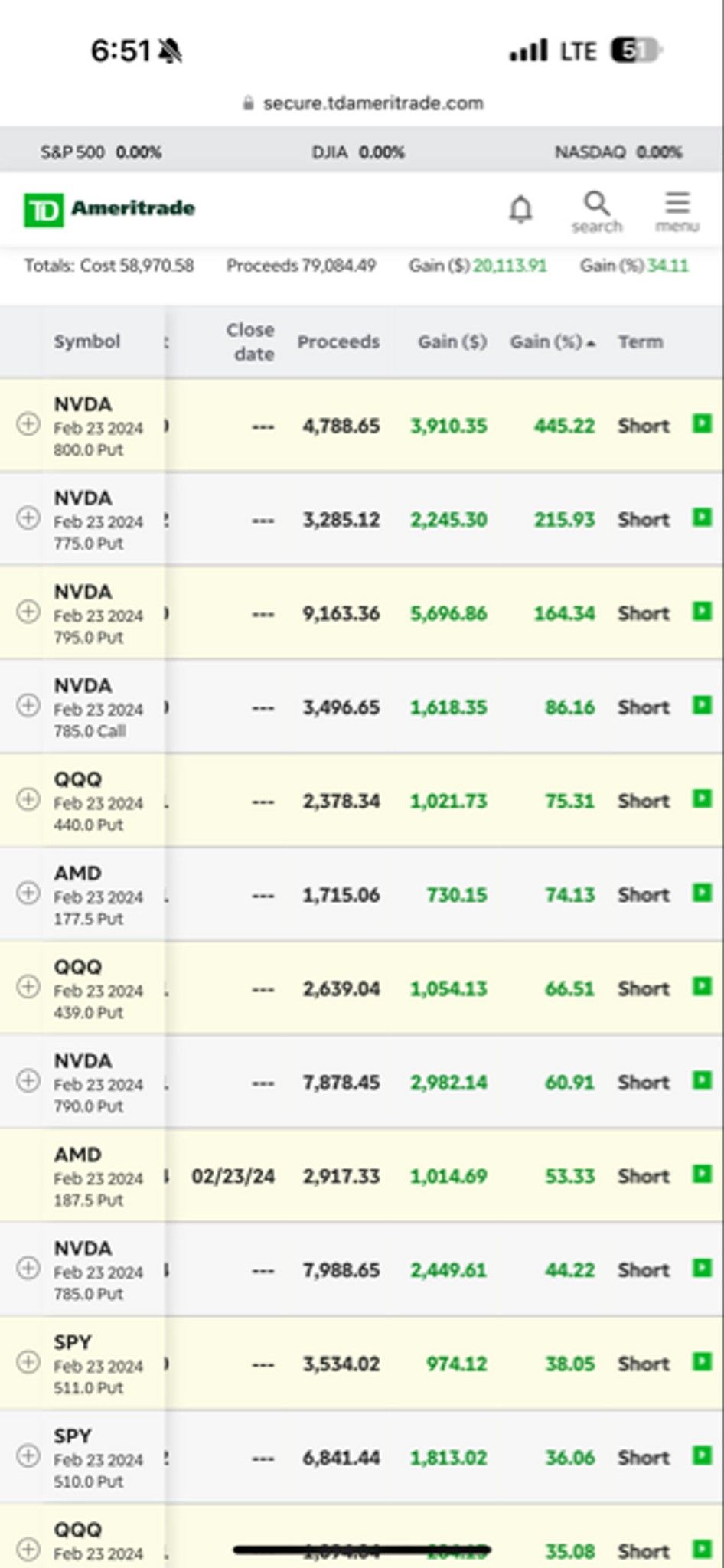Expand the NVDA 790.0 Put row

point(28,1081)
